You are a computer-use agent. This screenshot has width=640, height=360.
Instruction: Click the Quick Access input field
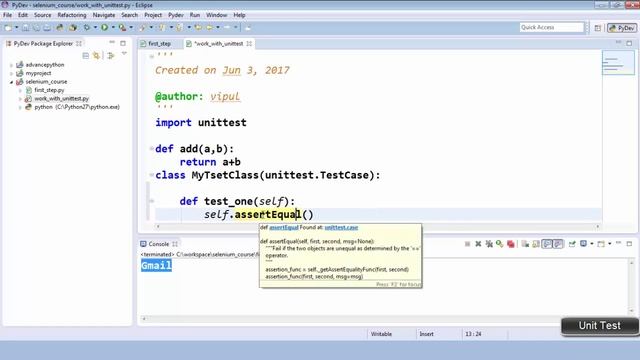click(x=551, y=27)
